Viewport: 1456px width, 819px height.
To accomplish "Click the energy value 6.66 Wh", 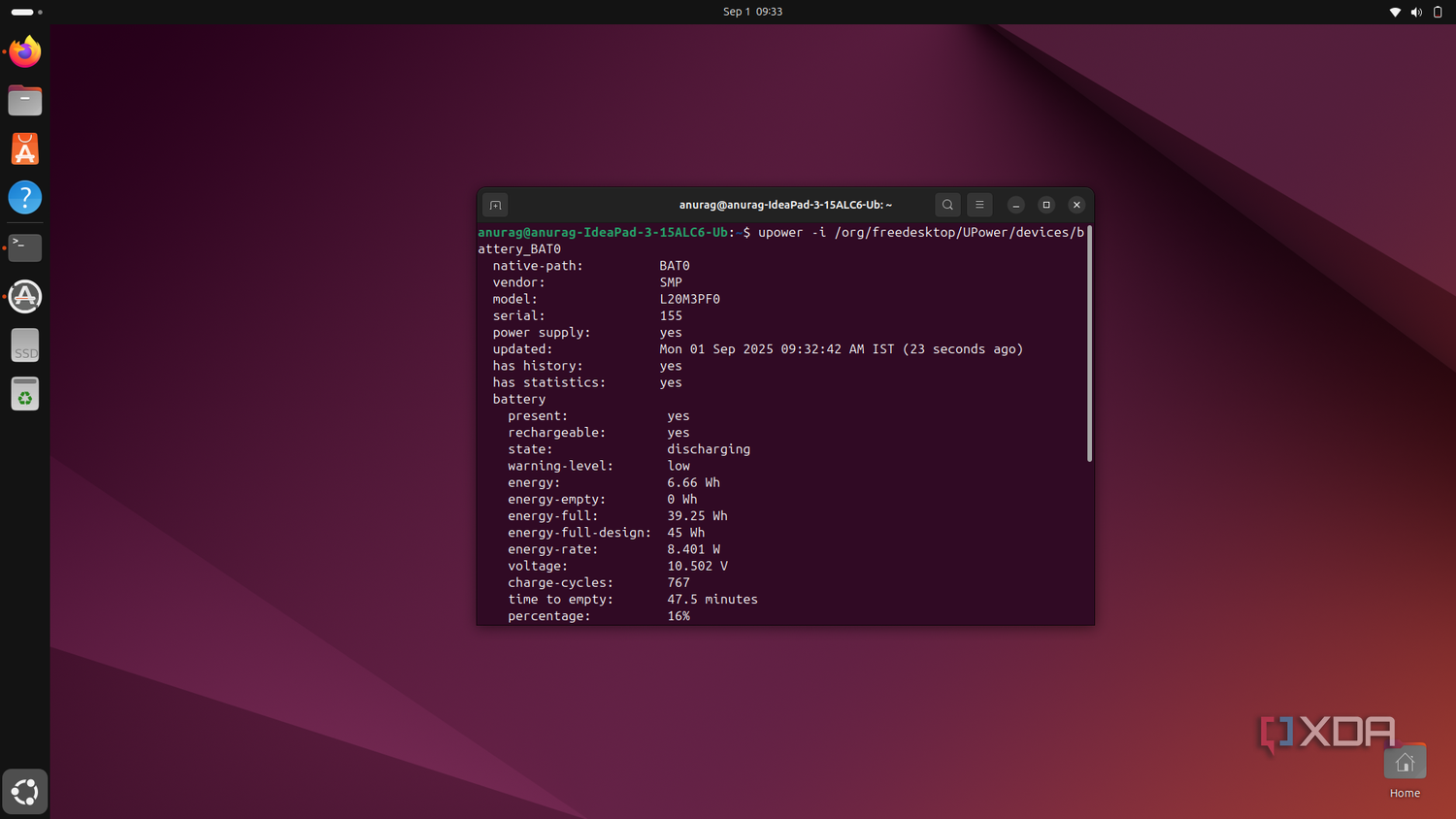I will click(x=693, y=482).
